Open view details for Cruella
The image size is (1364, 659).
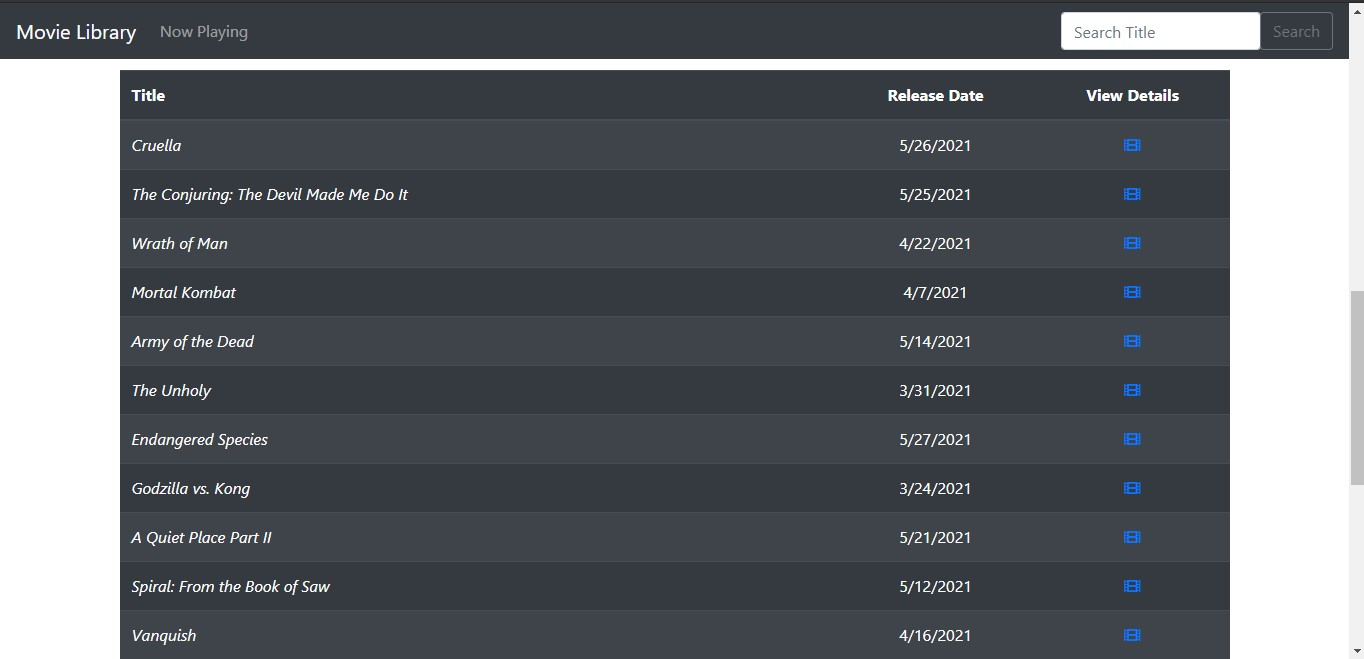coord(1131,145)
